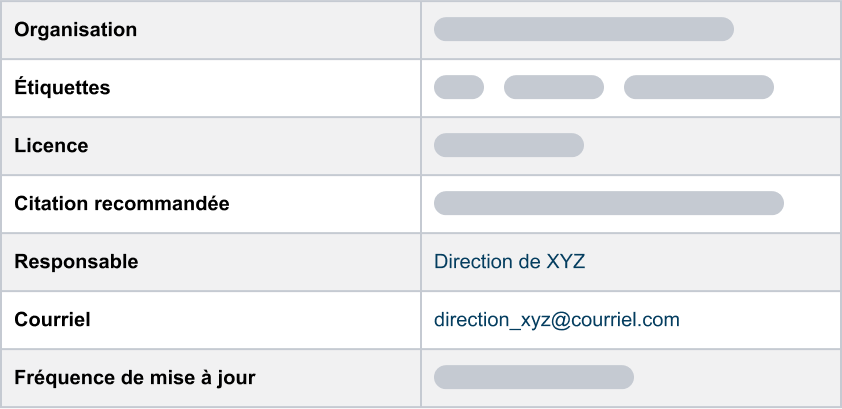Click the last, longest Étiquettes tag placeholder
This screenshot has width=842, height=409.
[698, 87]
